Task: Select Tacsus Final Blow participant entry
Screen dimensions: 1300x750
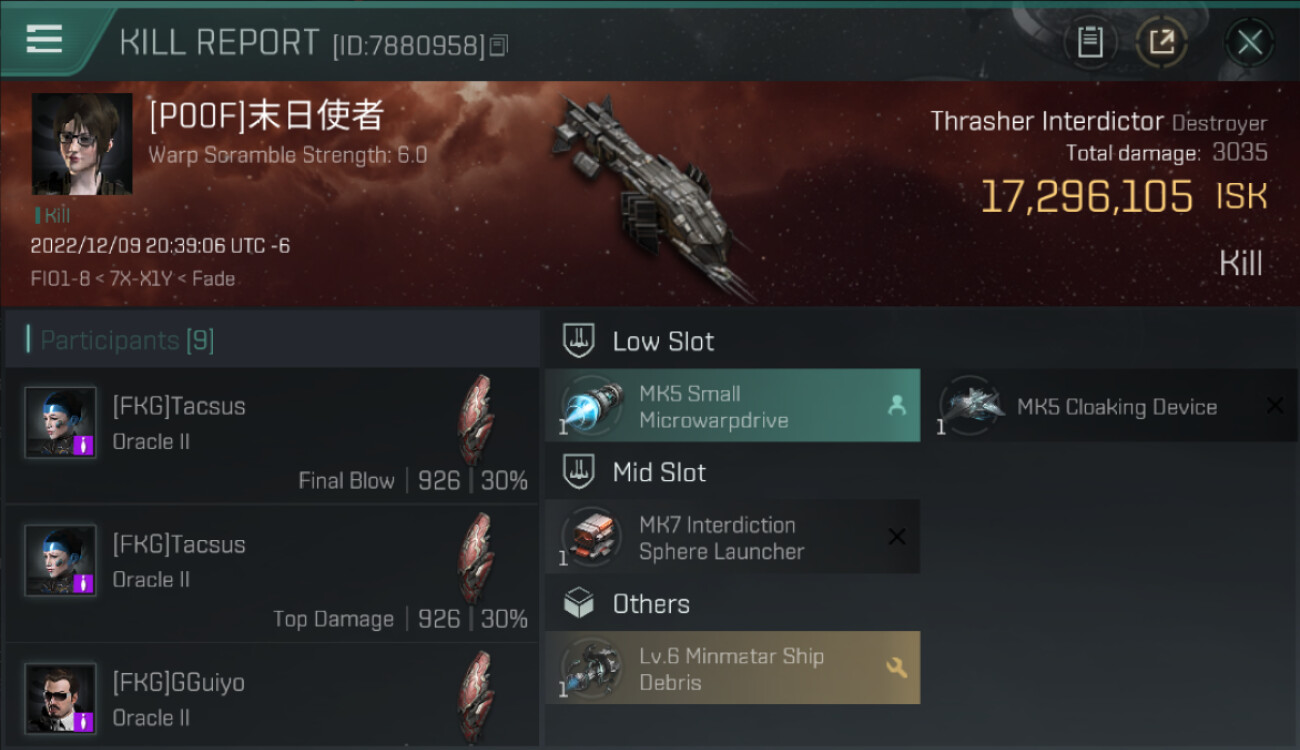Action: (x=272, y=436)
